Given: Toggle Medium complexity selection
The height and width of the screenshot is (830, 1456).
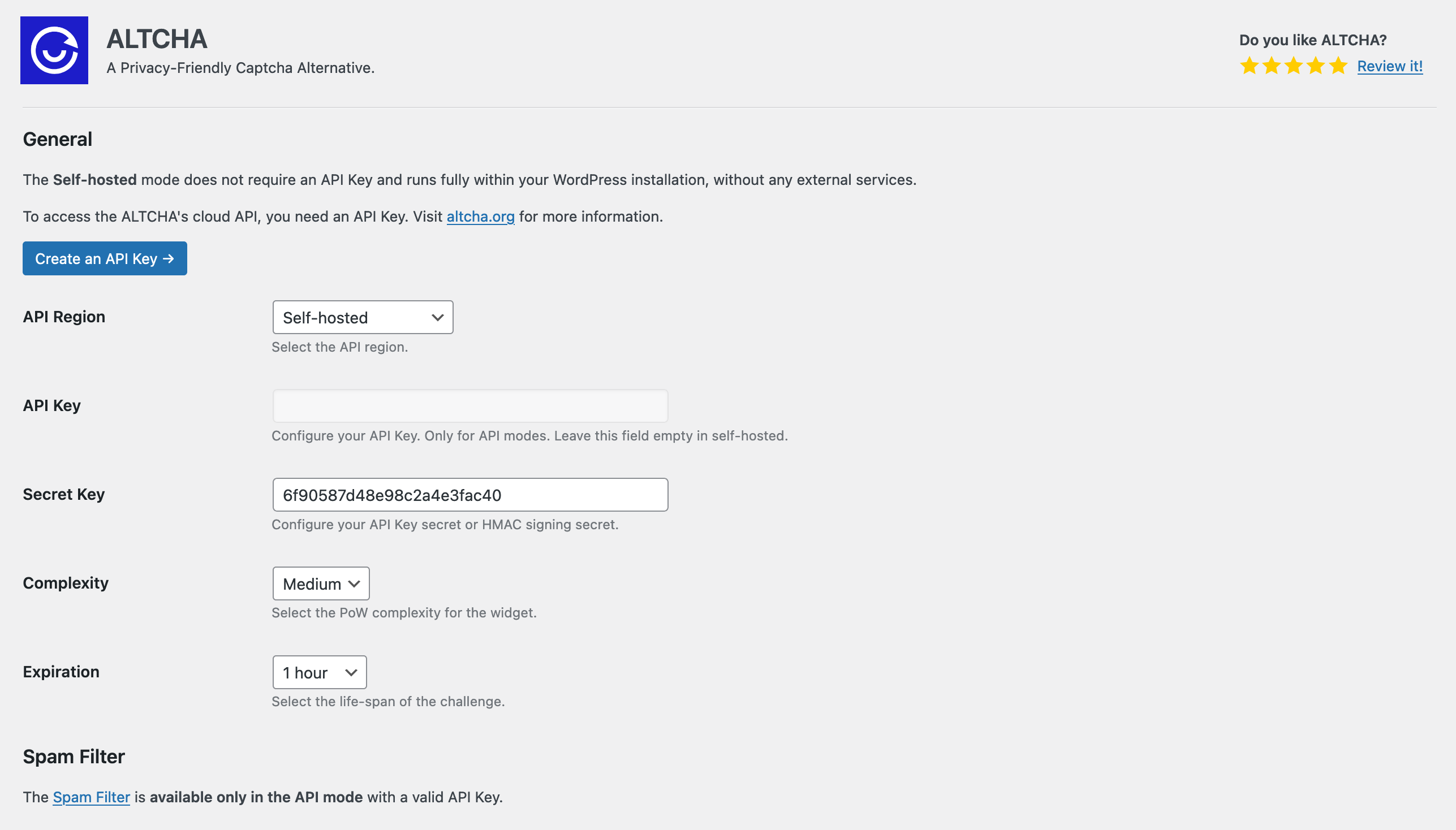Looking at the screenshot, I should tap(319, 583).
